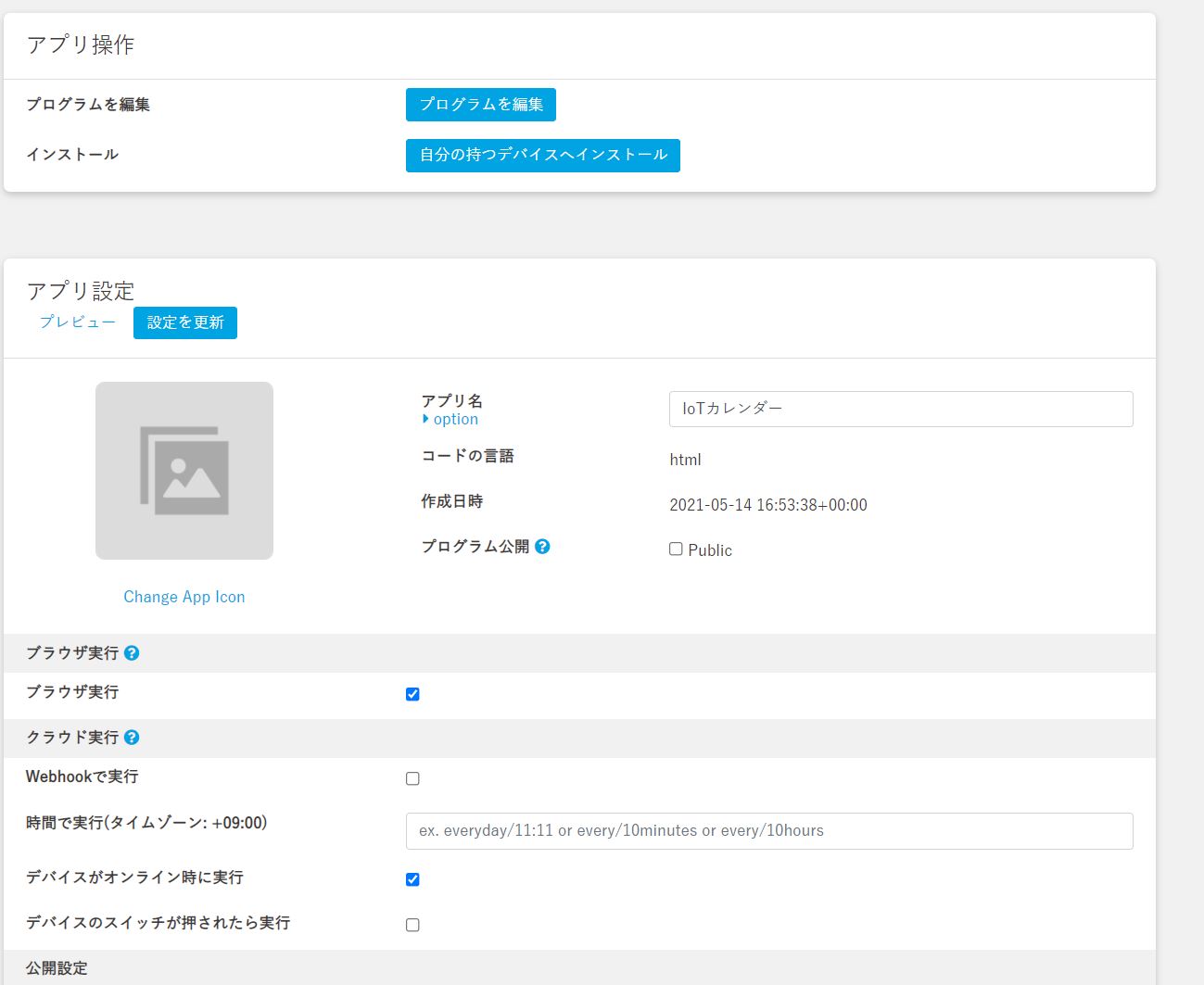This screenshot has width=1204, height=985.
Task: Disable デバイスがオンライン時に実行 checkbox
Action: pos(412,879)
